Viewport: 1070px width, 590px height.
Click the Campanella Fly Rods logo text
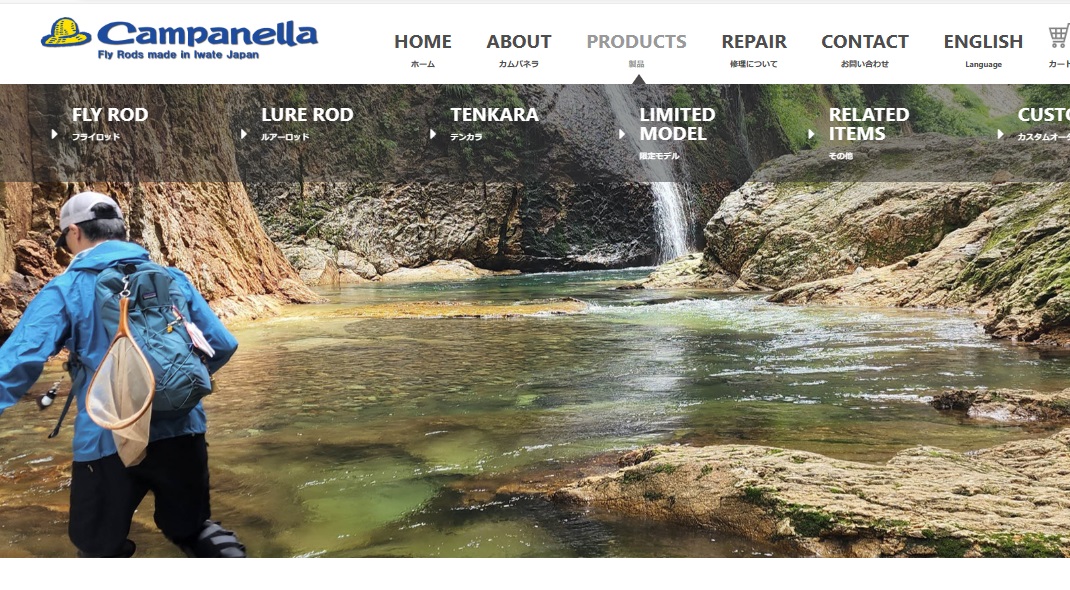click(x=207, y=40)
